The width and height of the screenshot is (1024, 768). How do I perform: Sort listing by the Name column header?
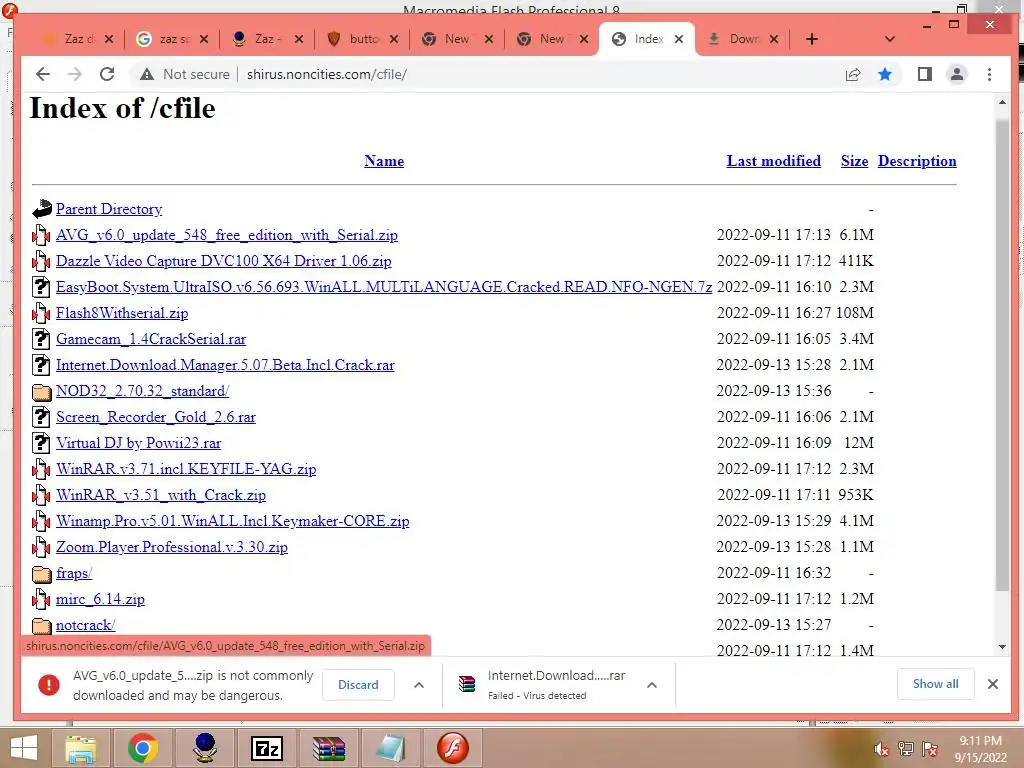(384, 161)
